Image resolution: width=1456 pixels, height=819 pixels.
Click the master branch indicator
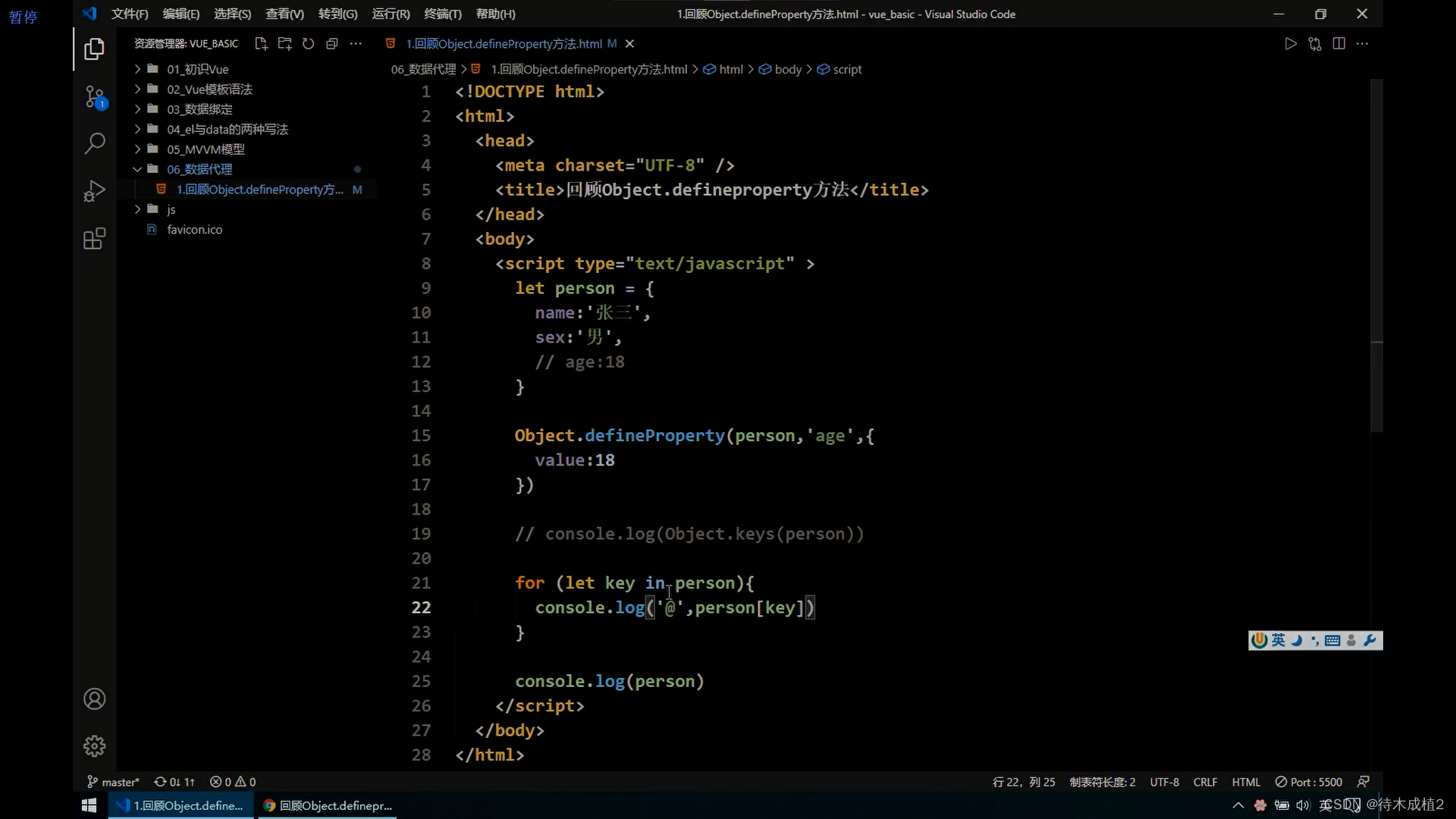click(113, 782)
